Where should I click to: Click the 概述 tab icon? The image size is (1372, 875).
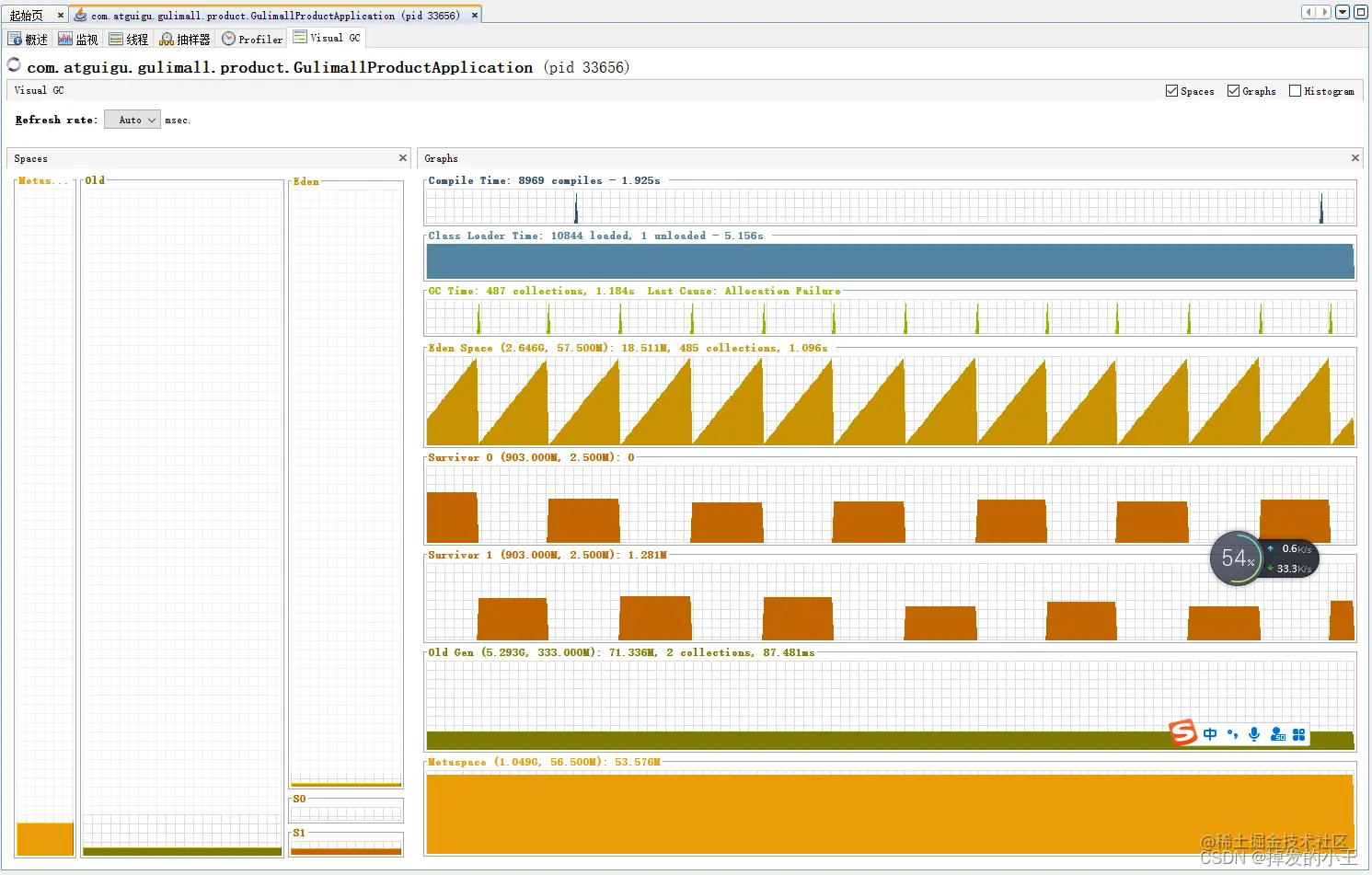click(x=15, y=39)
